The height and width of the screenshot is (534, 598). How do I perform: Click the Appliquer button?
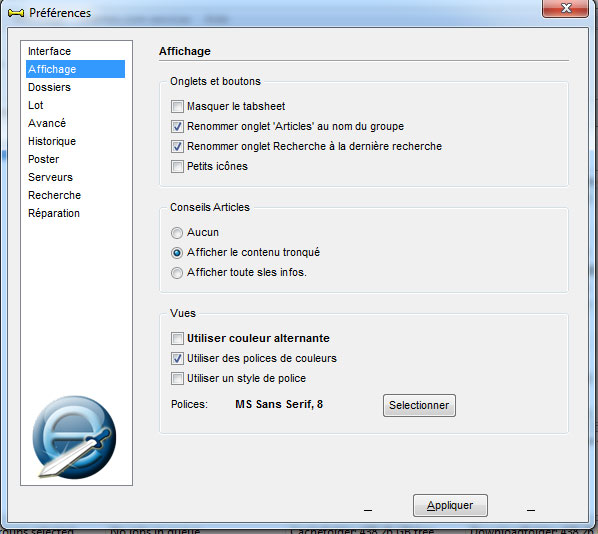click(x=450, y=505)
